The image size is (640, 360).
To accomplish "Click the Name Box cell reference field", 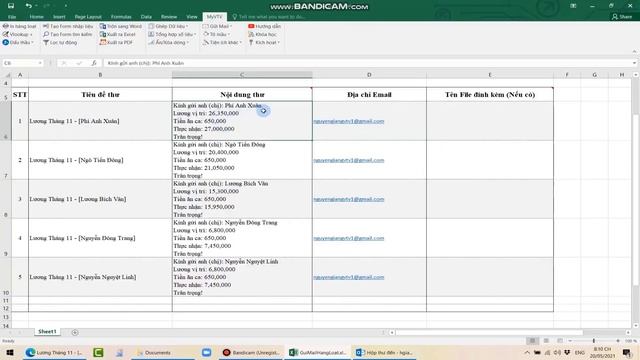I will tap(22, 63).
